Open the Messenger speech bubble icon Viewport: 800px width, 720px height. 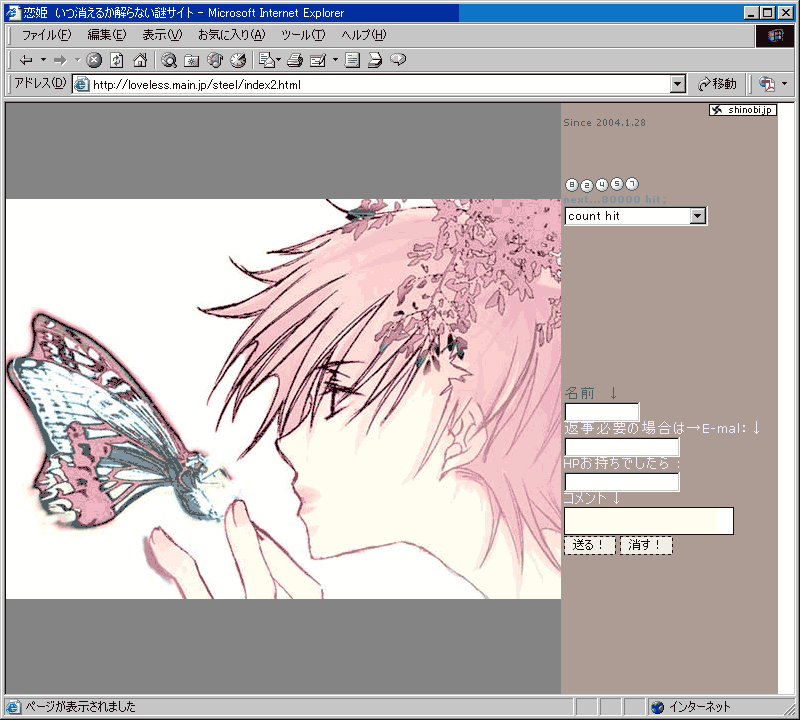[x=398, y=60]
